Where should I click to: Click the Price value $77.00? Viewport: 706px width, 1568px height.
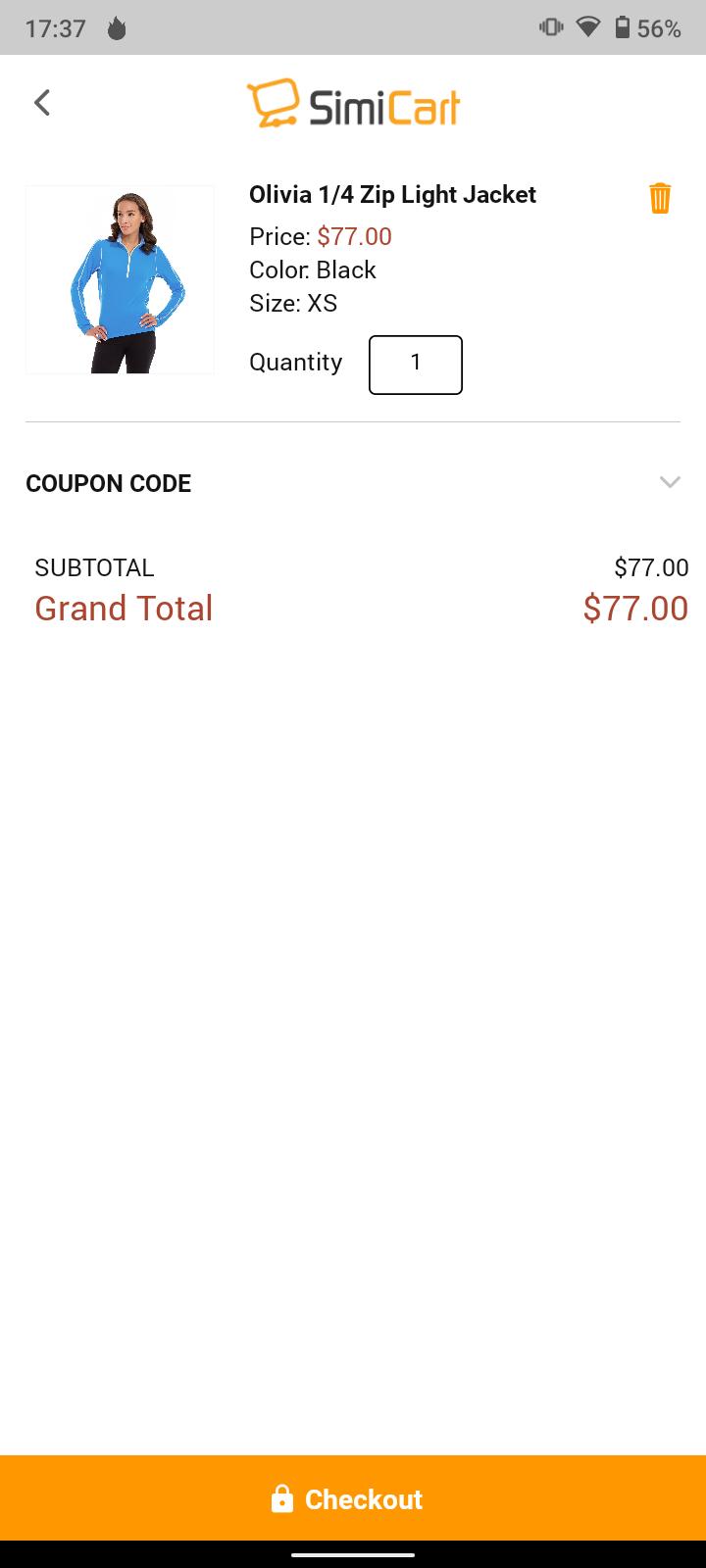tap(353, 236)
